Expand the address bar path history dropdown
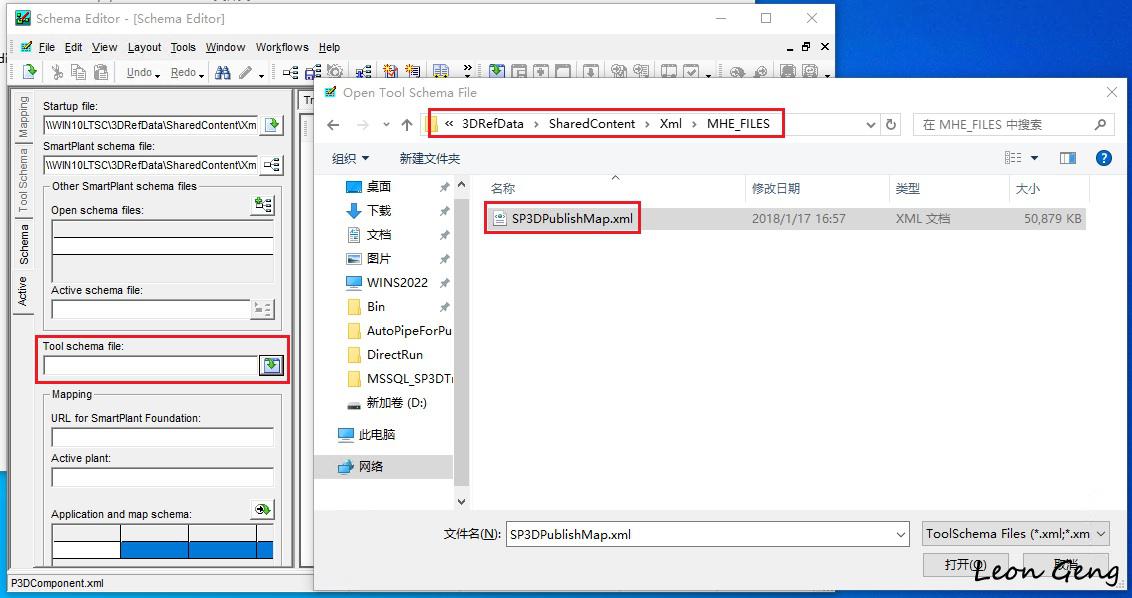This screenshot has height=598, width=1132. (x=871, y=124)
